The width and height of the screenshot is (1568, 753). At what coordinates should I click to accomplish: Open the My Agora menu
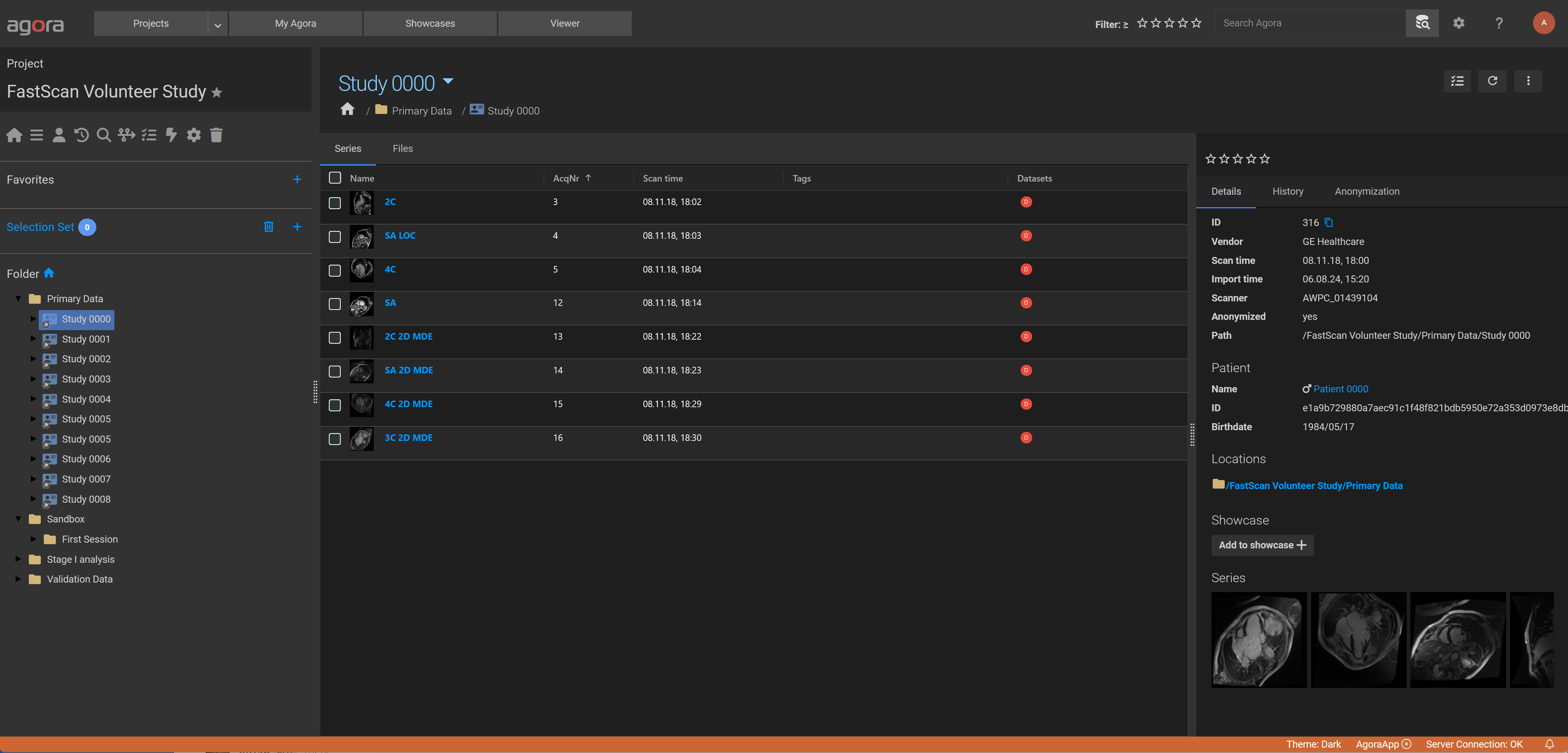pos(295,24)
